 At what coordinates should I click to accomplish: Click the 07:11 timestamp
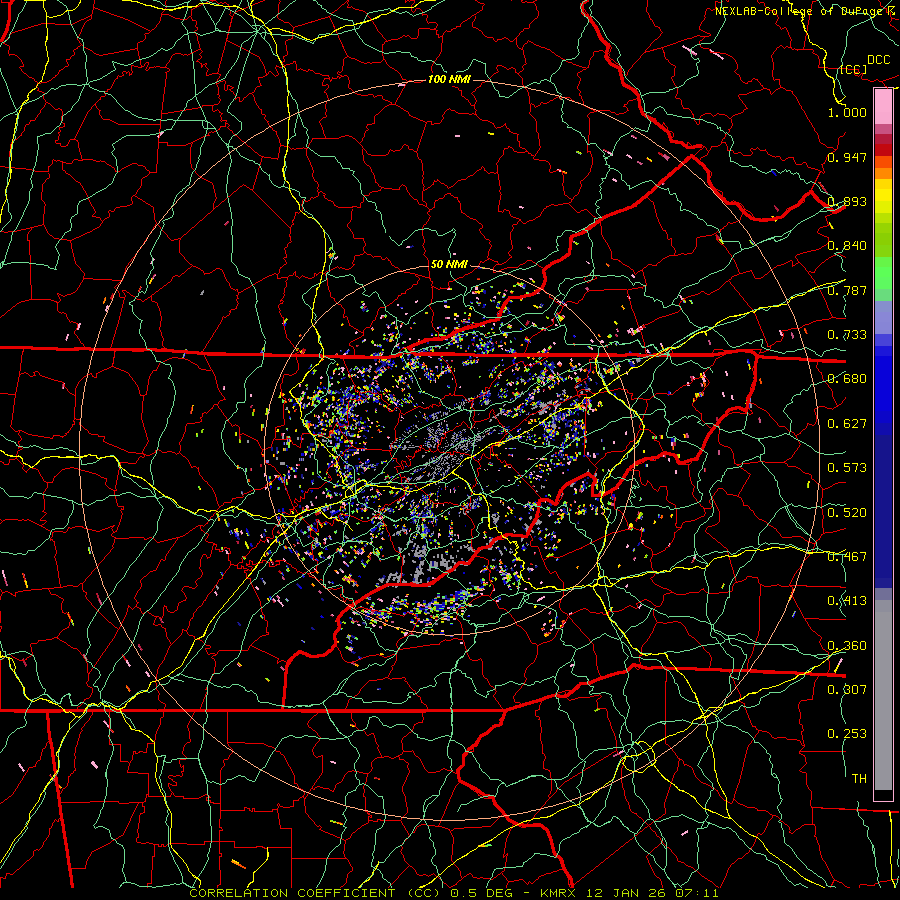[697, 893]
